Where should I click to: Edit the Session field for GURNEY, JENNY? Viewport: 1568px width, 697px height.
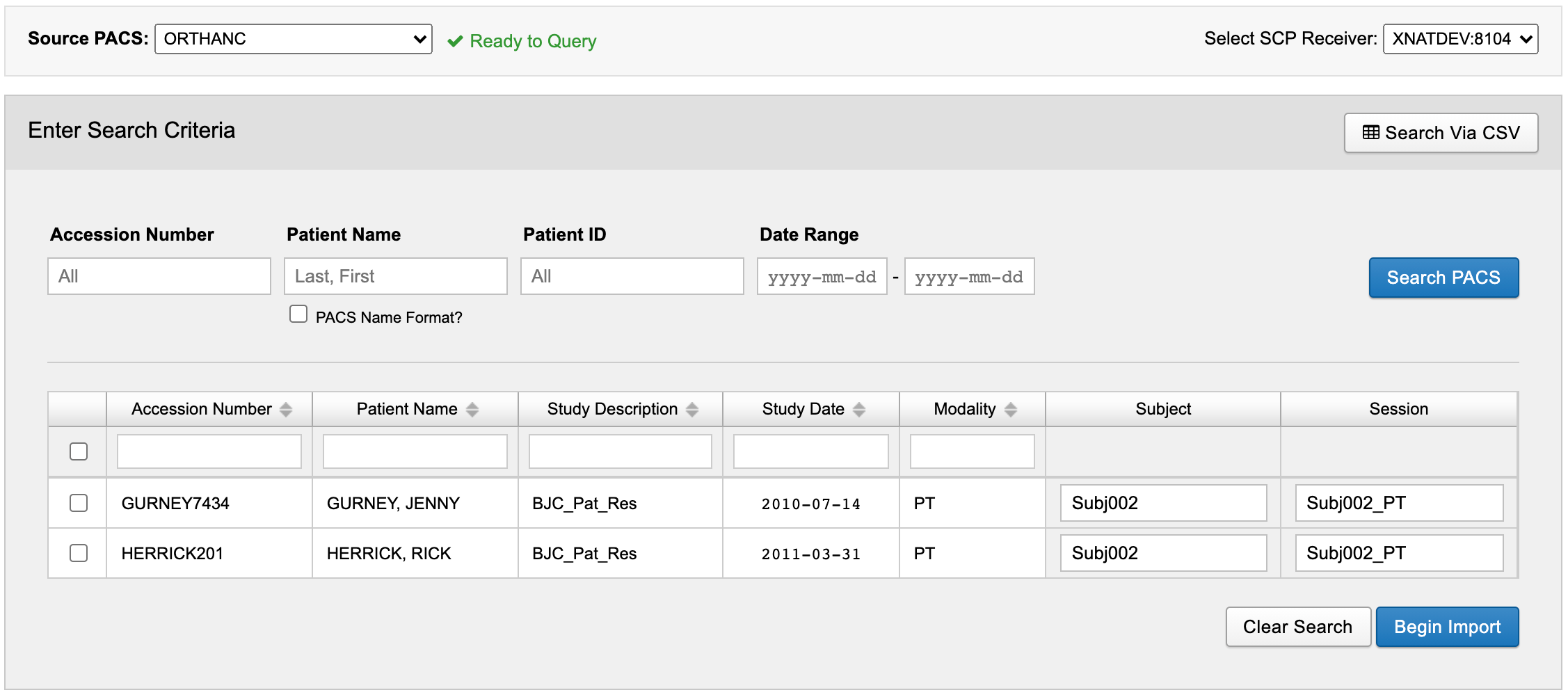(x=1398, y=503)
